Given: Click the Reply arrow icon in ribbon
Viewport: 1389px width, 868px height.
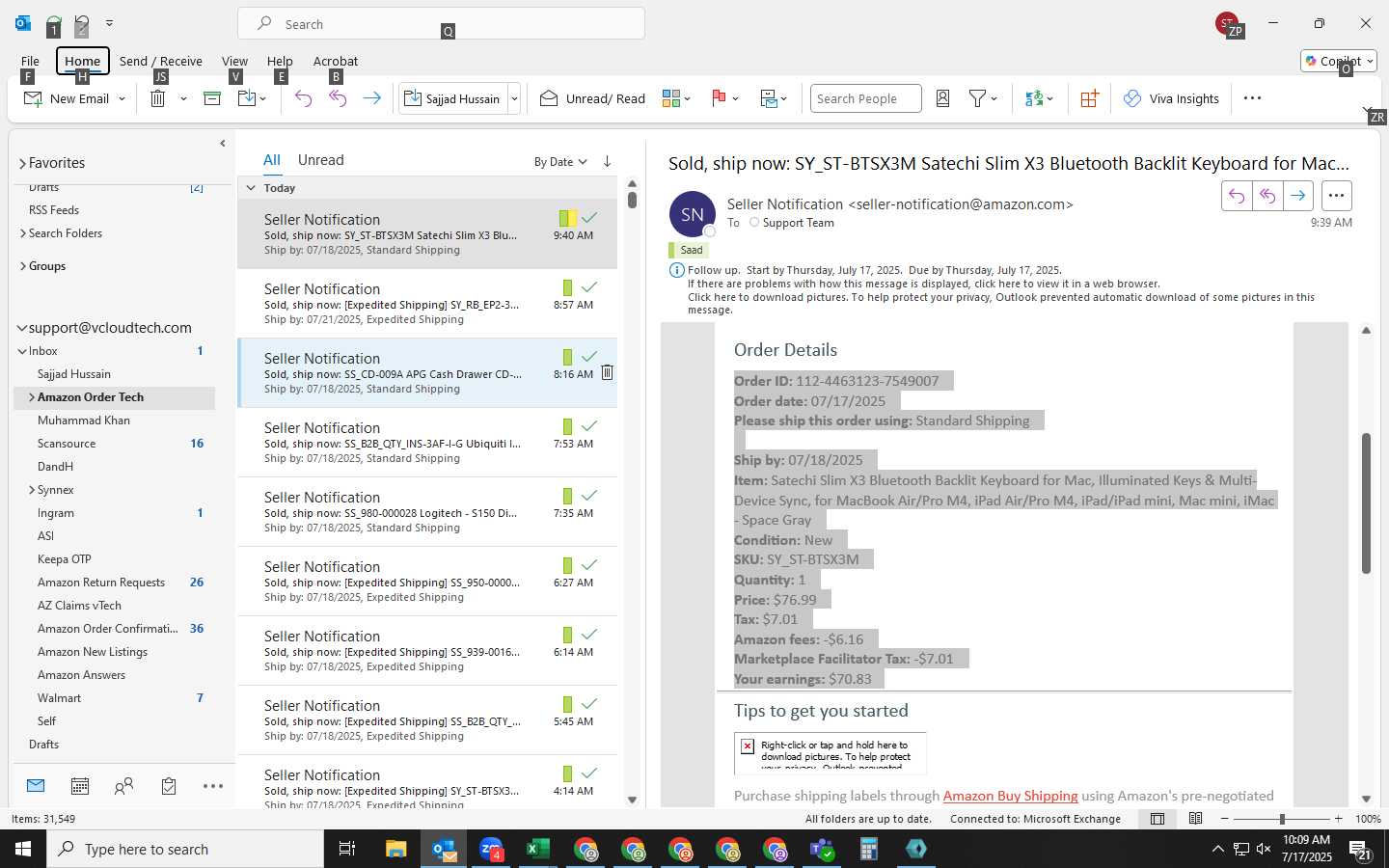Looking at the screenshot, I should (303, 98).
